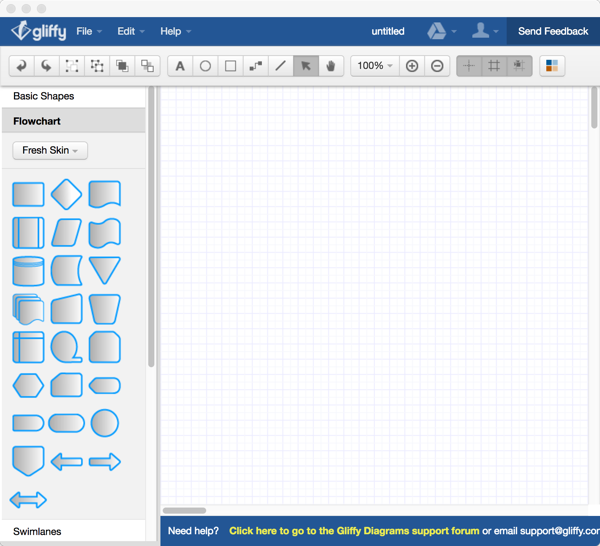Toggle snap to grid button
The width and height of the screenshot is (600, 546).
(519, 66)
